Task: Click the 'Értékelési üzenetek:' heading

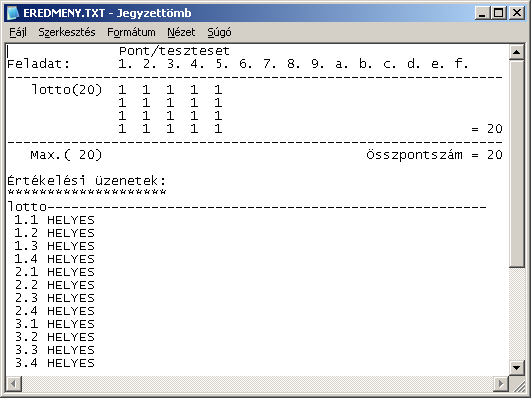Action: [87, 180]
